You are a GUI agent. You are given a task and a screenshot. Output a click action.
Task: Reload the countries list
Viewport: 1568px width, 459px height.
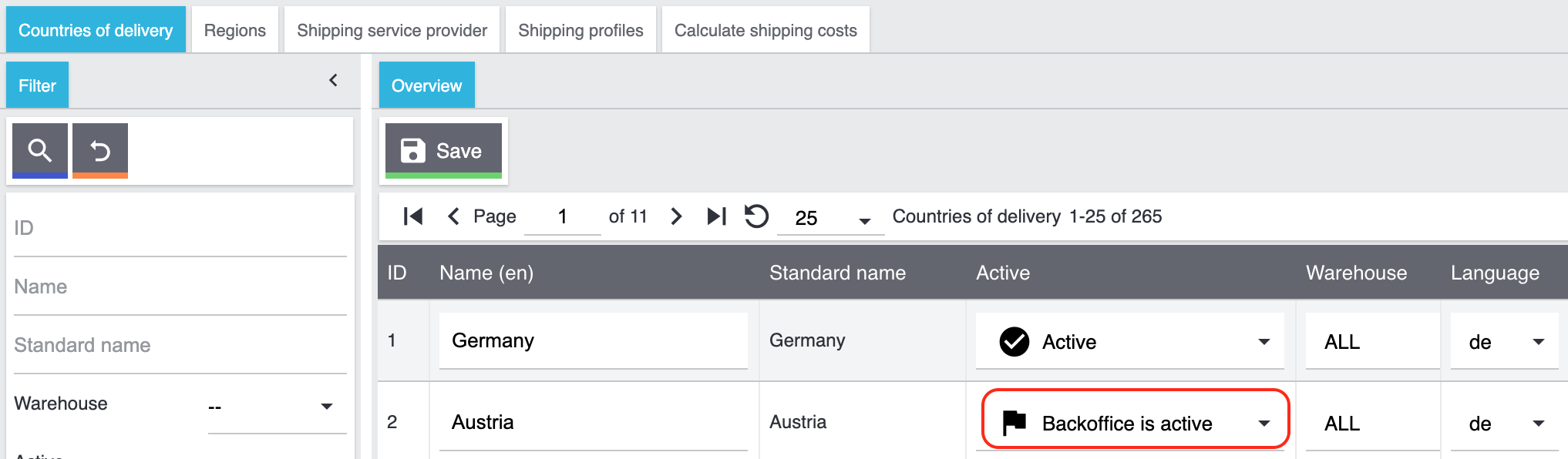coord(756,216)
